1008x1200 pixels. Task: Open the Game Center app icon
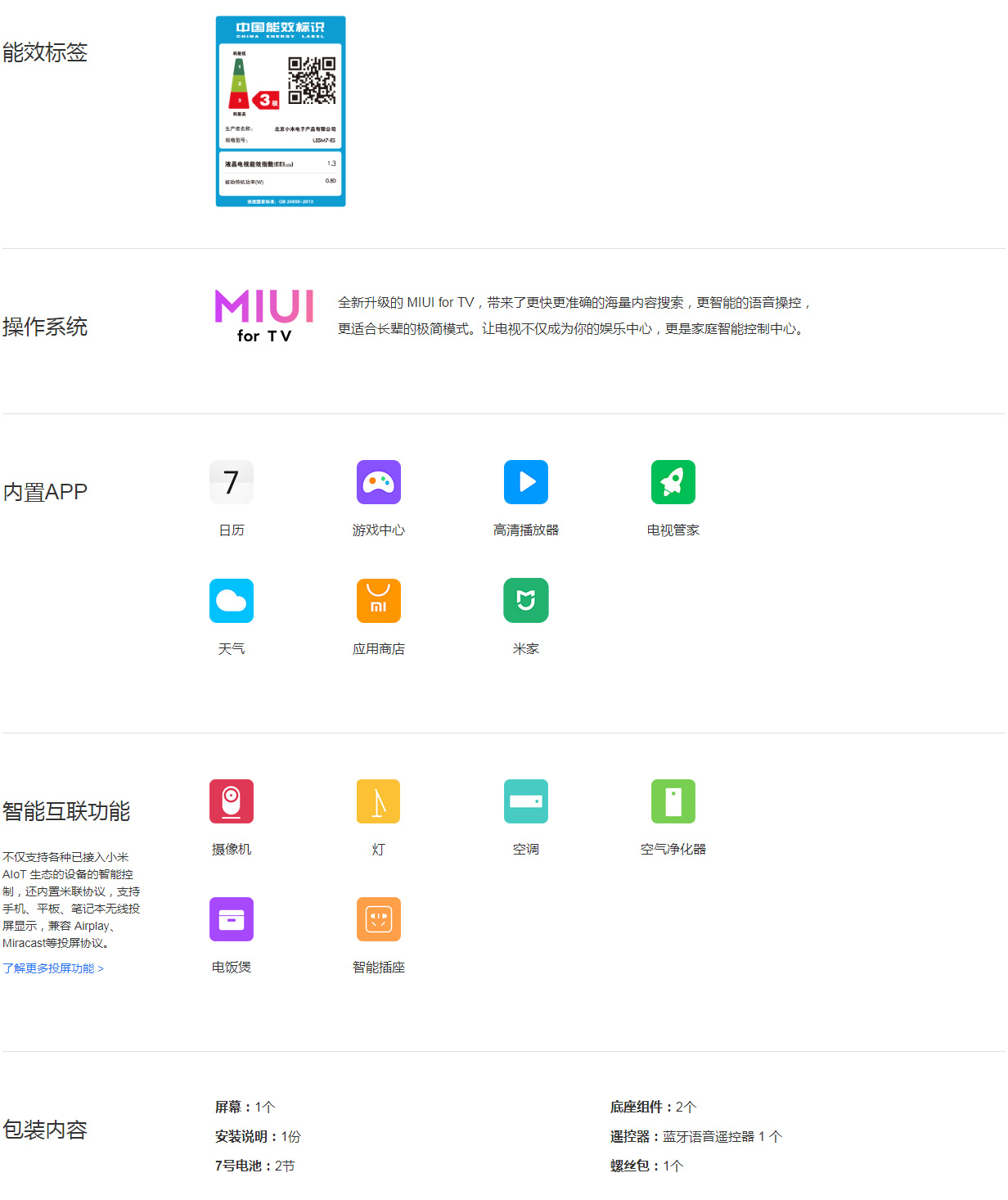378,482
